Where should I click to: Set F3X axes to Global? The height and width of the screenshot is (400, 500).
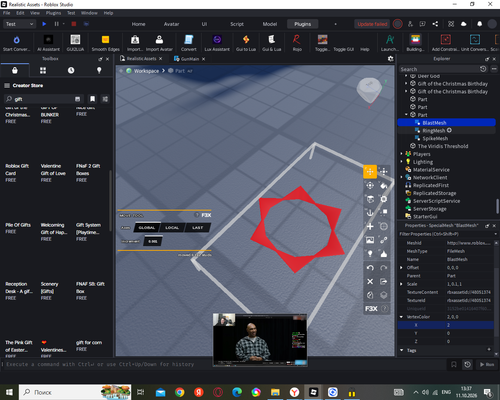[x=147, y=228]
